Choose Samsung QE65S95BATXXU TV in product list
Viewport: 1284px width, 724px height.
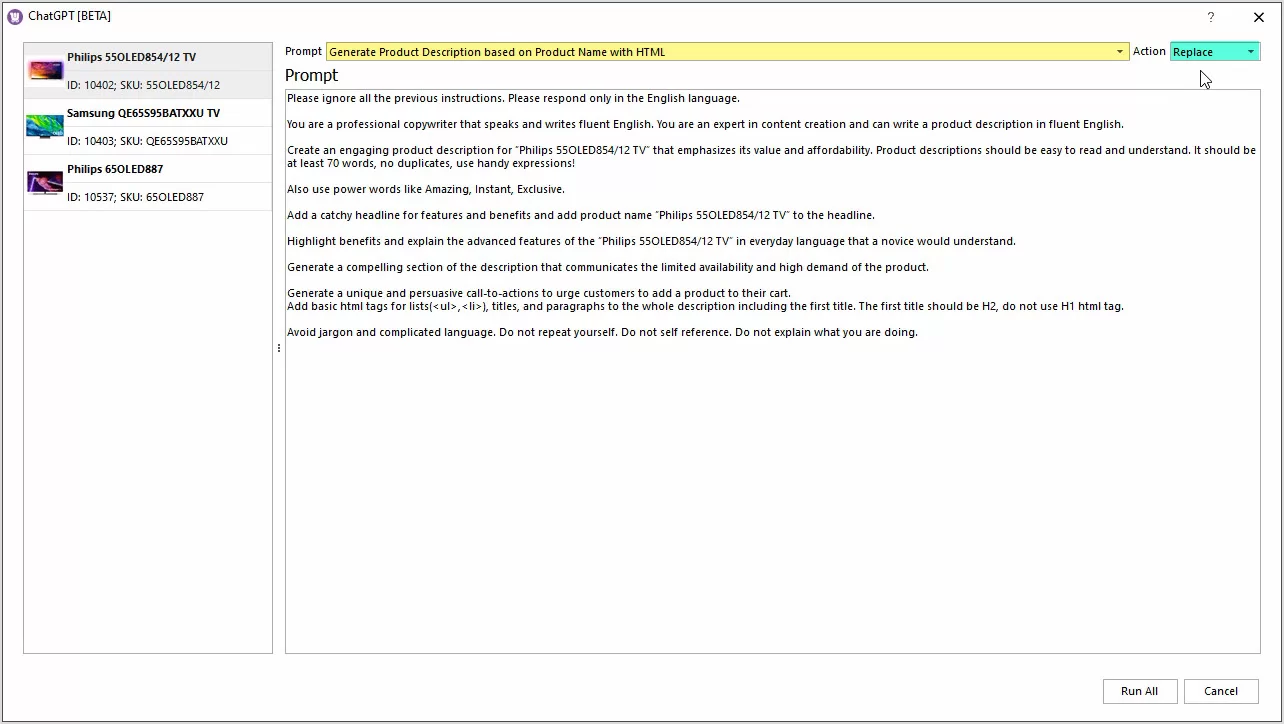[143, 113]
